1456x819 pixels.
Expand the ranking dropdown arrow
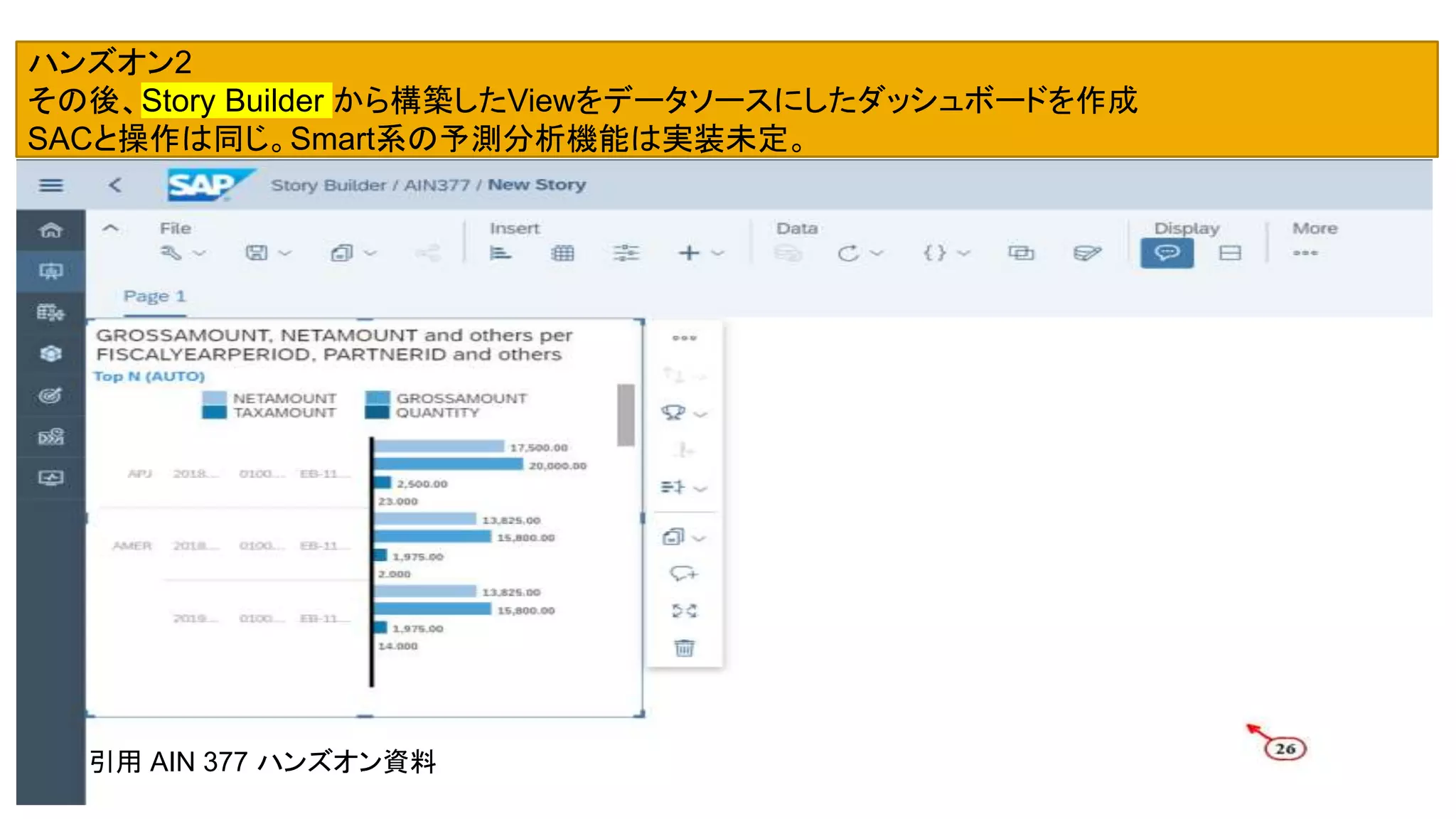(700, 414)
